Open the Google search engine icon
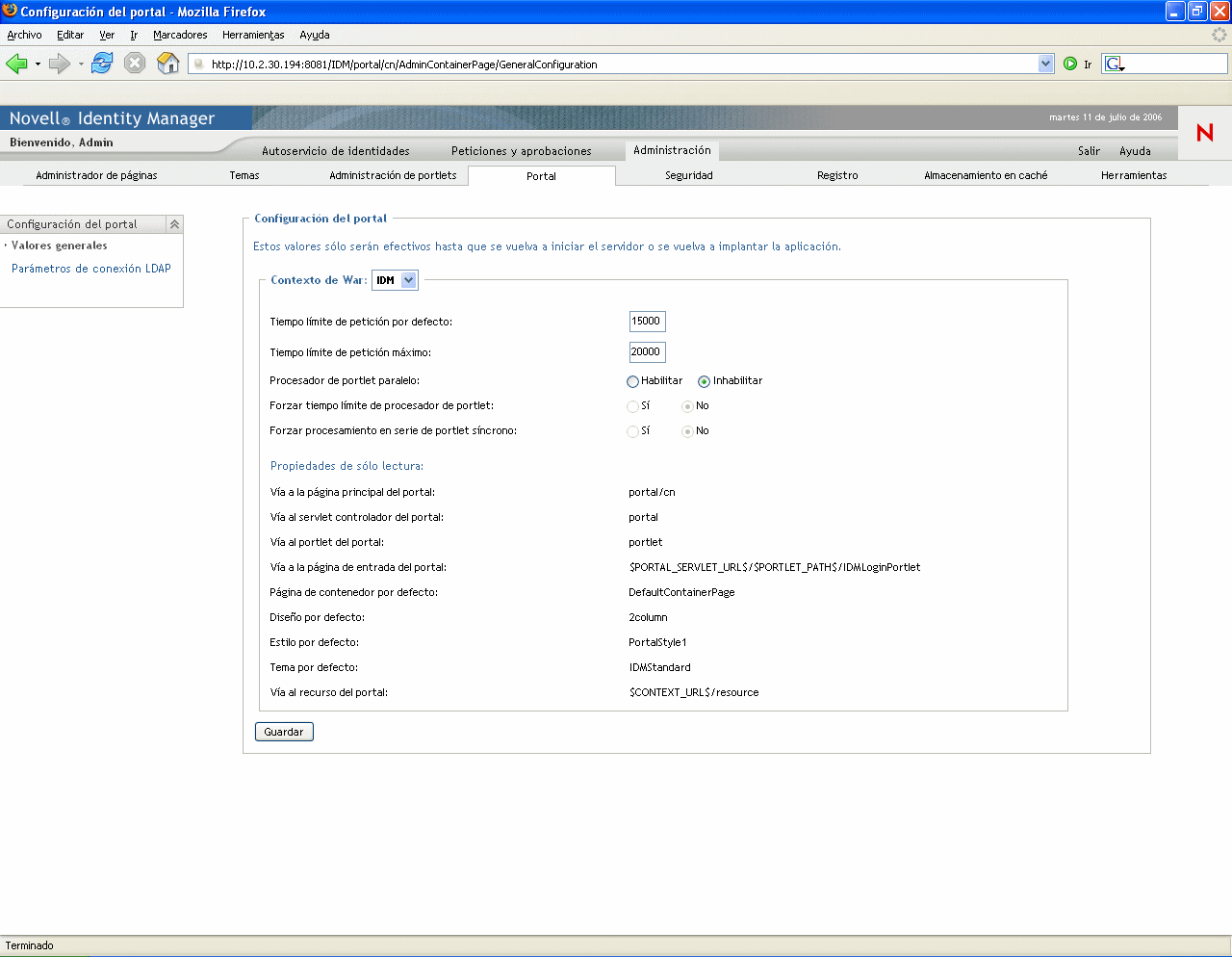The width and height of the screenshot is (1232, 957). pos(1114,64)
